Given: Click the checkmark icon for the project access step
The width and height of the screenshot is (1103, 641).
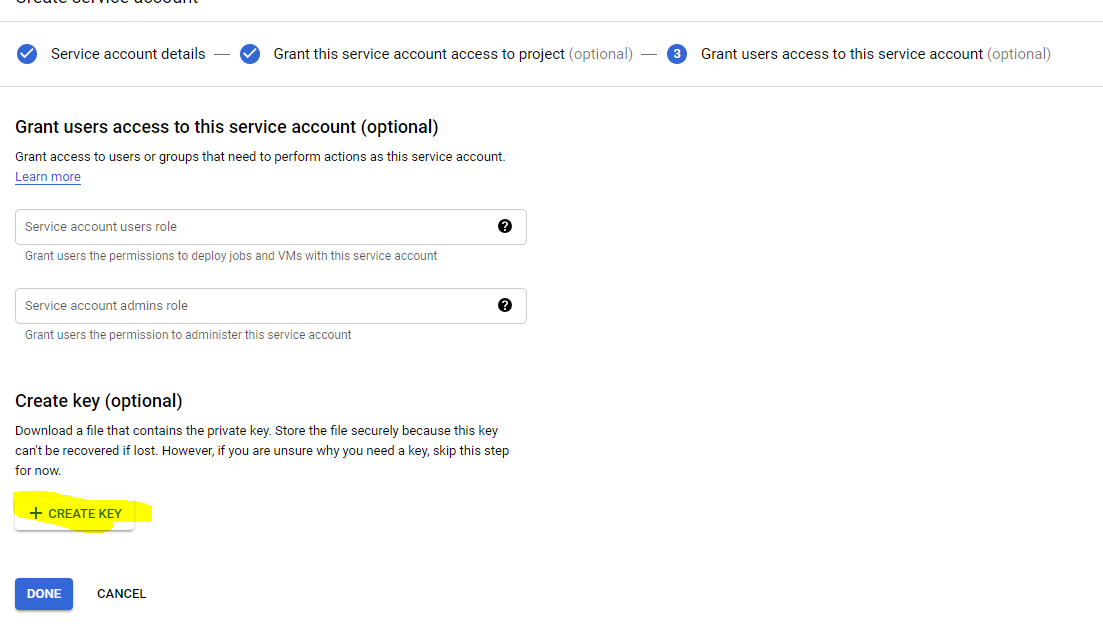Looking at the screenshot, I should pyautogui.click(x=250, y=54).
